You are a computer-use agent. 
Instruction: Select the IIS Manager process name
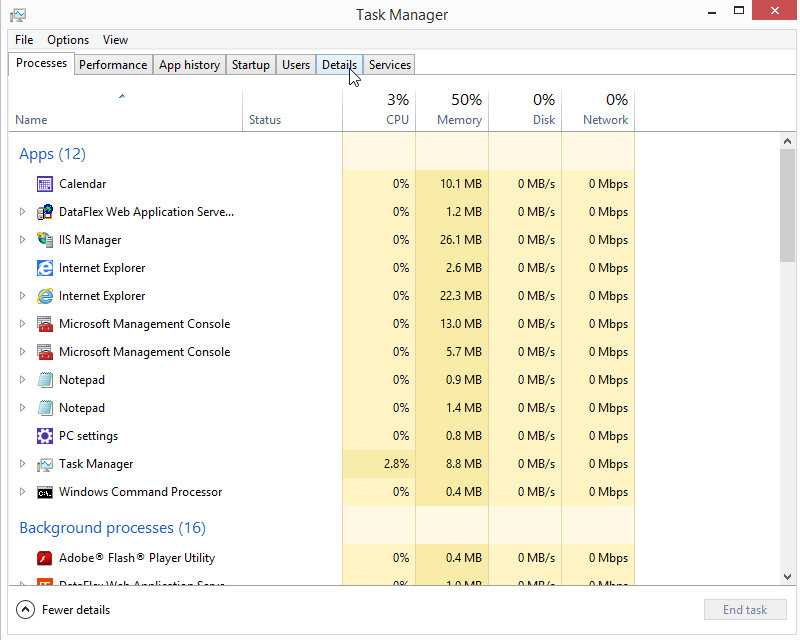90,240
